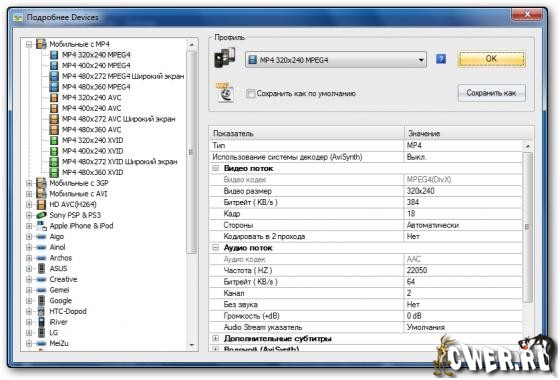
Task: Click the MP4 400x240 XVID item icon
Action: coord(54,151)
